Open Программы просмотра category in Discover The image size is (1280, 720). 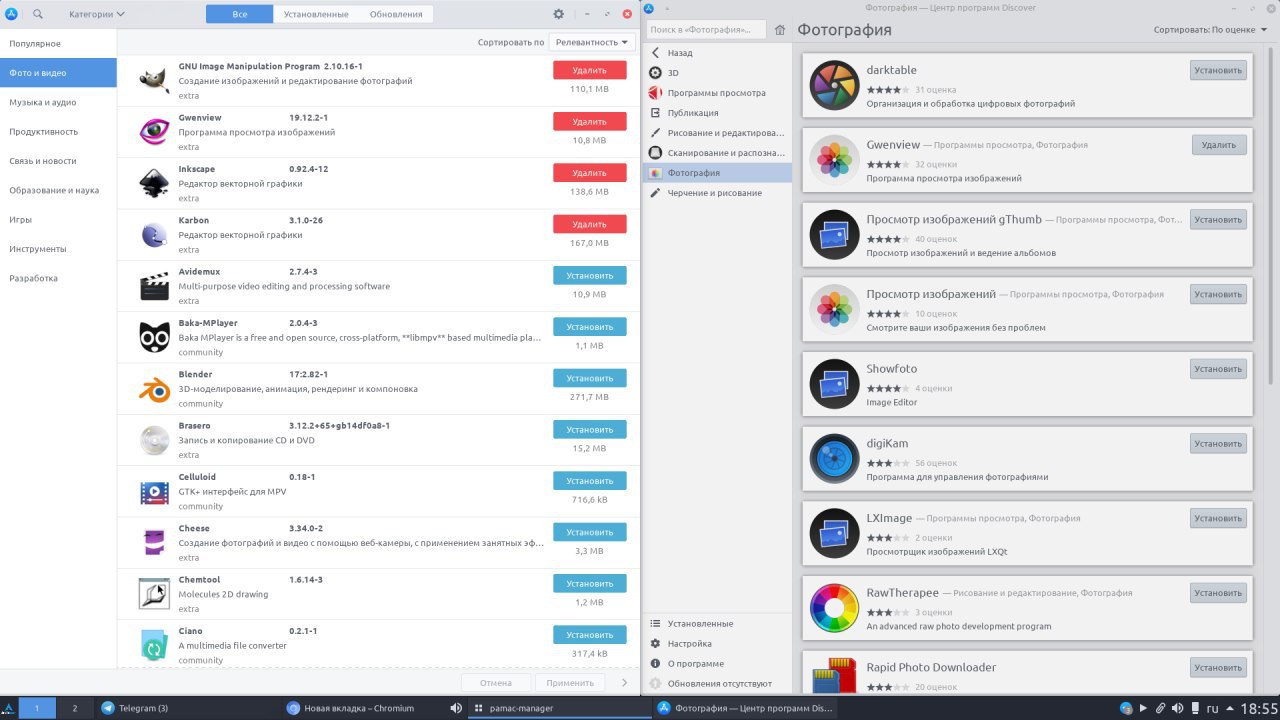coord(717,93)
